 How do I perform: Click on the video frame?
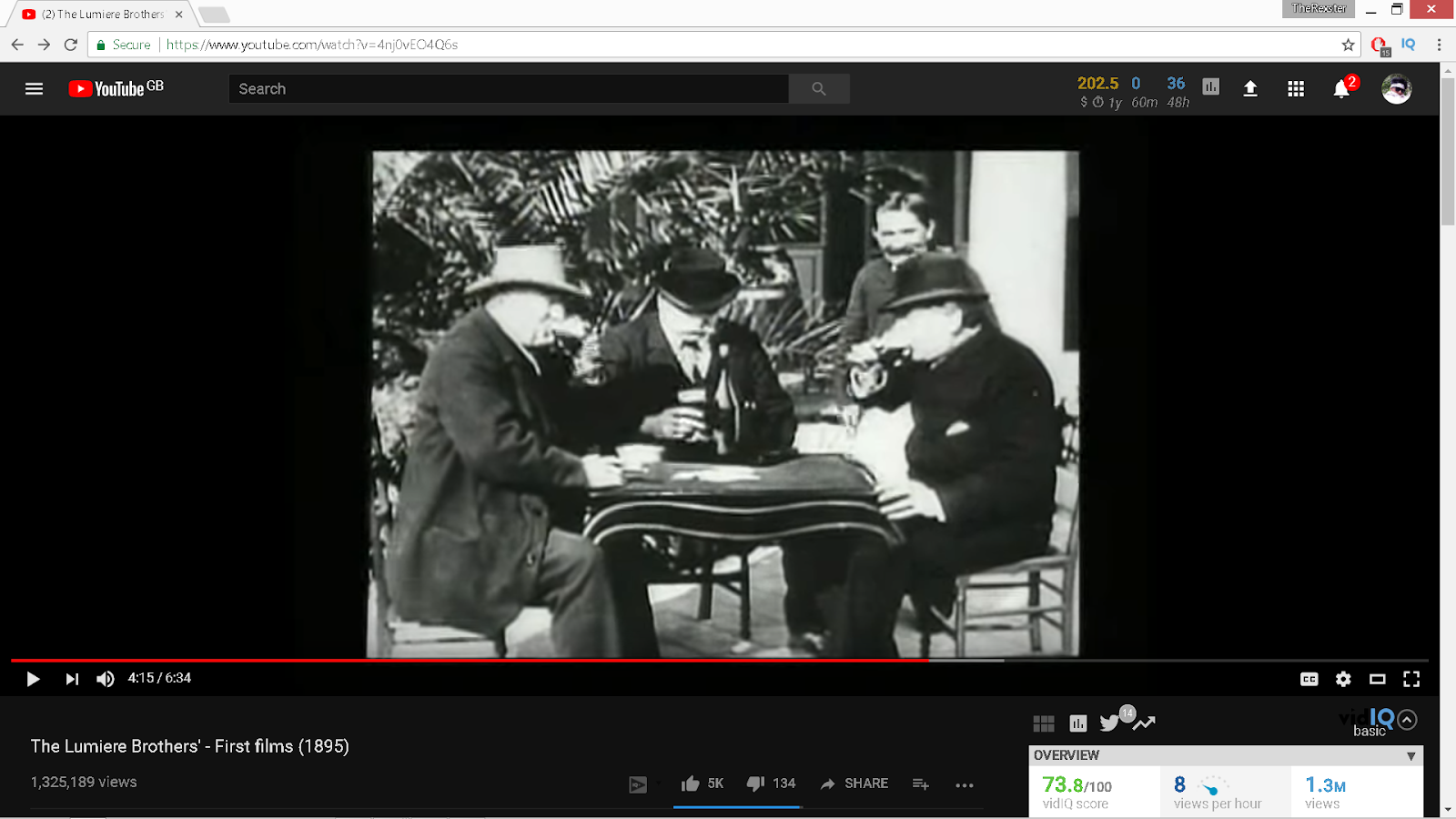click(x=723, y=403)
